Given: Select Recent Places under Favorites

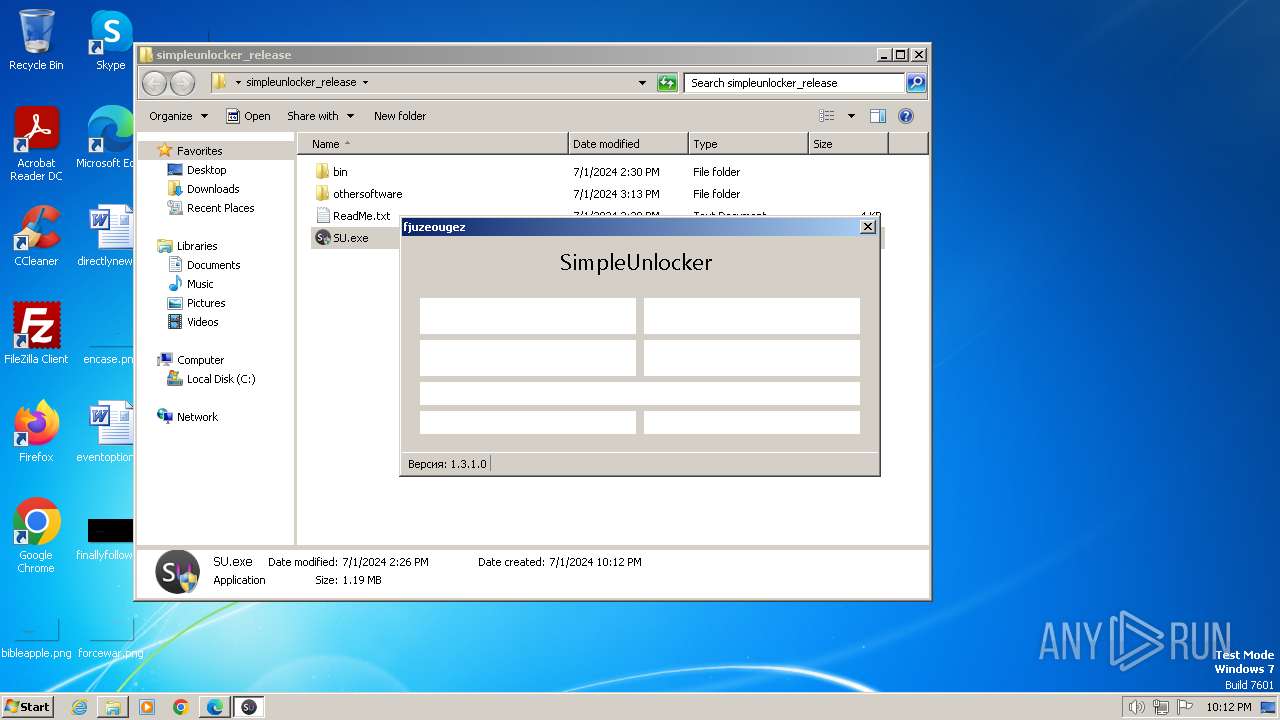Looking at the screenshot, I should click(220, 208).
